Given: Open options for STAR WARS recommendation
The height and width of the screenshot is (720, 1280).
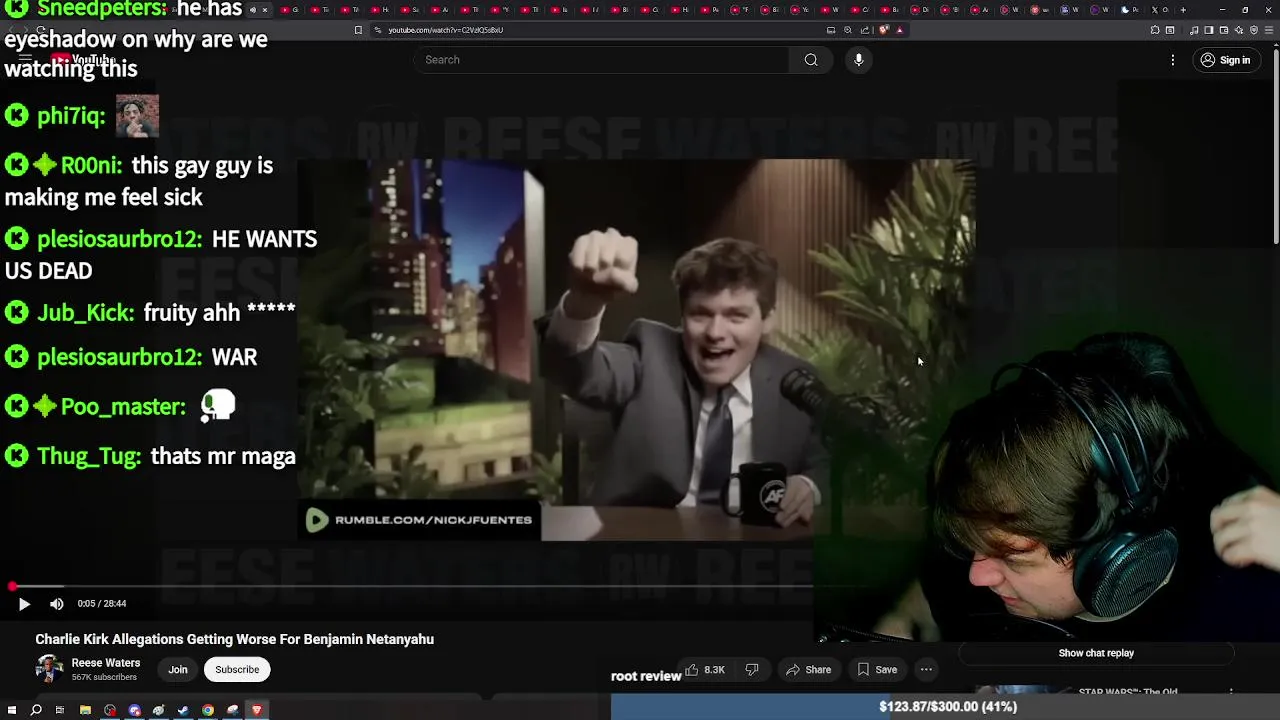Looking at the screenshot, I should pyautogui.click(x=1231, y=692).
